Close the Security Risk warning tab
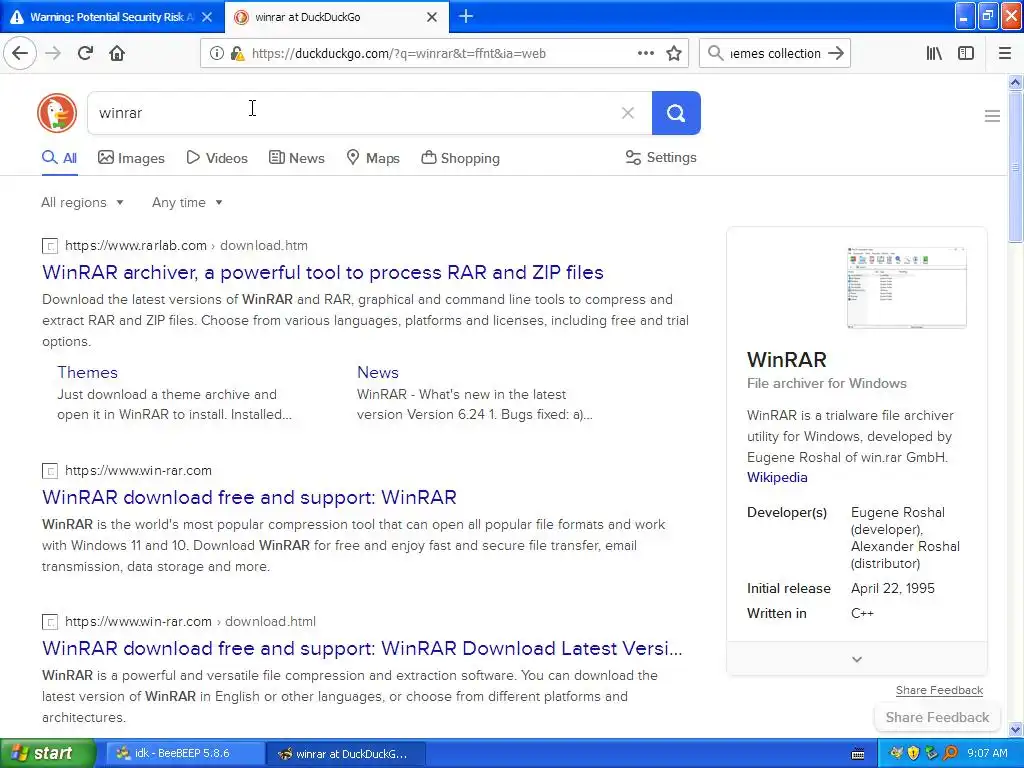 [x=207, y=17]
